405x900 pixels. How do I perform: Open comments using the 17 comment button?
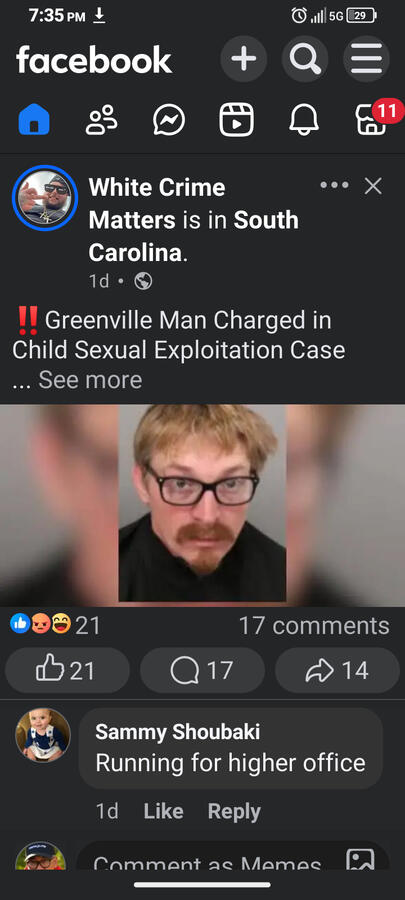point(202,670)
